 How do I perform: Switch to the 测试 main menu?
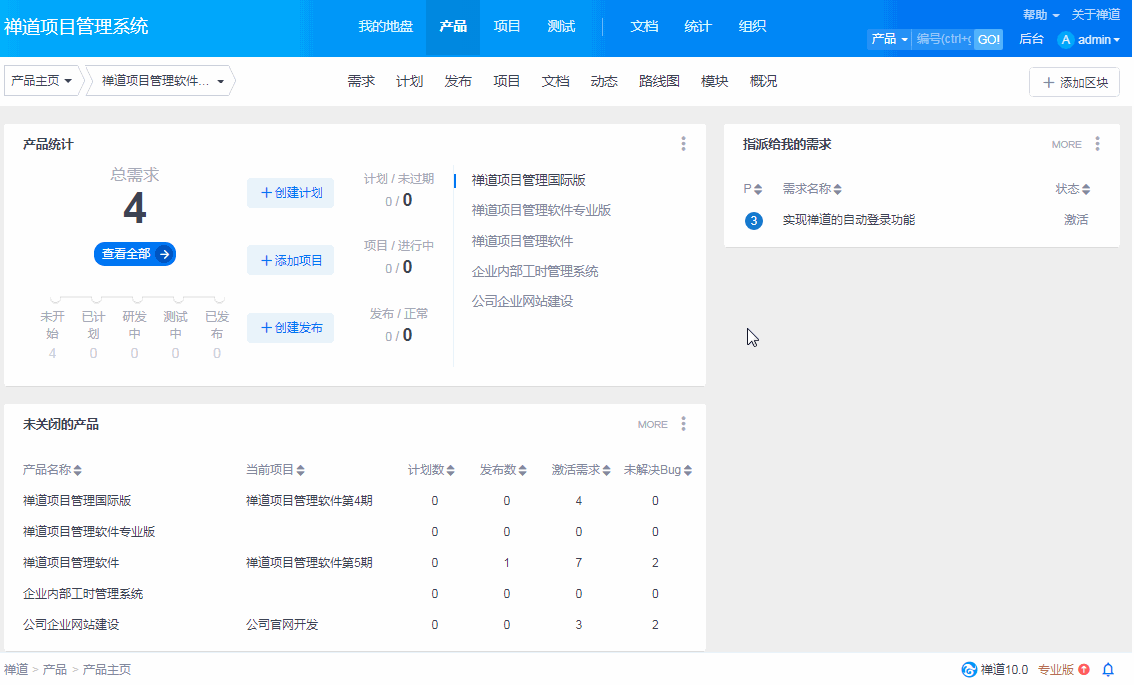(561, 27)
